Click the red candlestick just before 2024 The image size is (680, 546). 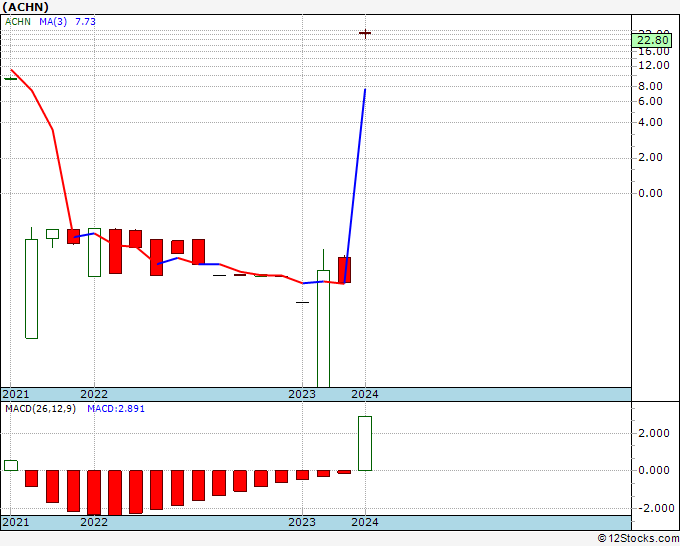pyautogui.click(x=344, y=270)
